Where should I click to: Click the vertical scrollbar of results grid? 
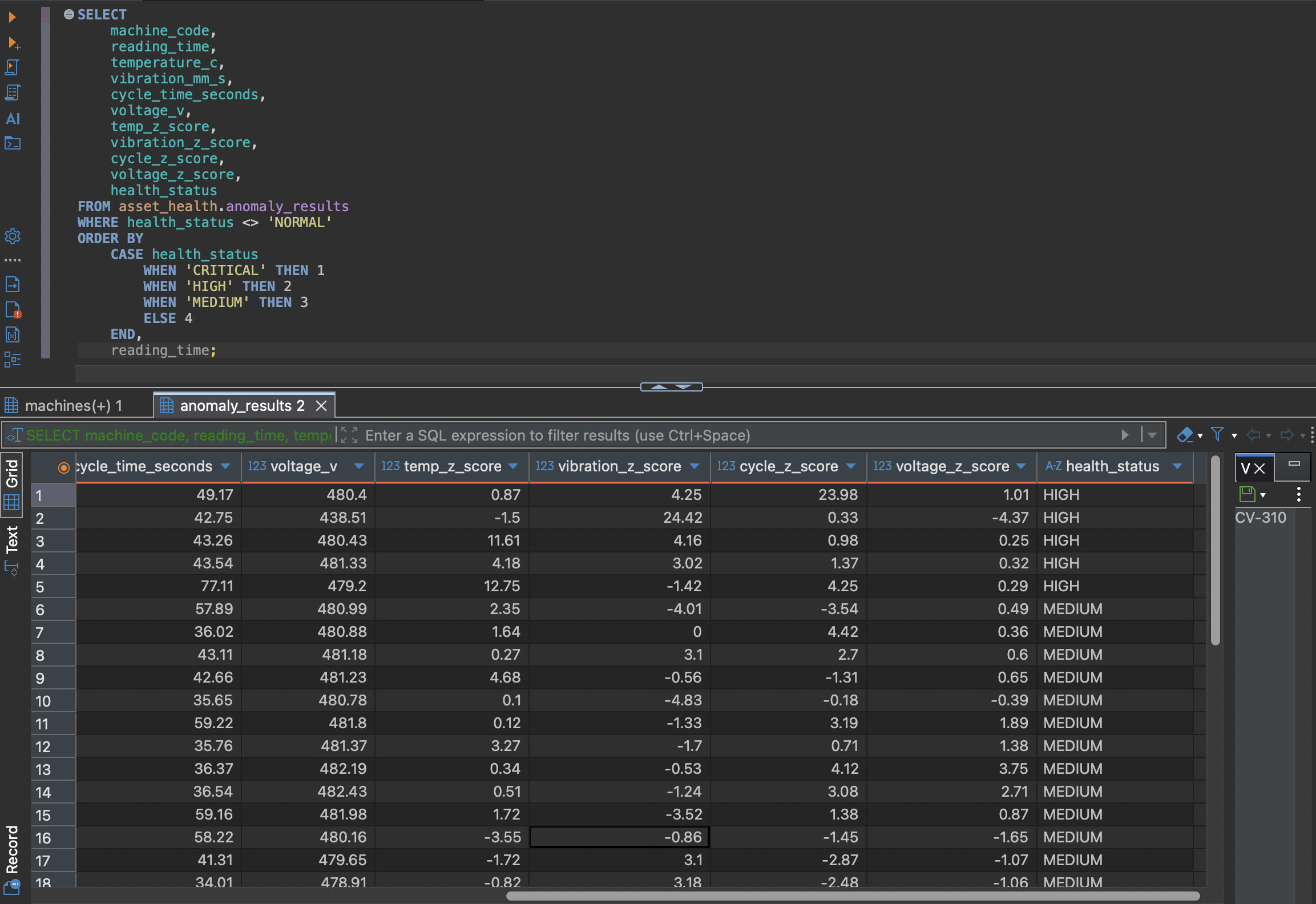point(1215,551)
